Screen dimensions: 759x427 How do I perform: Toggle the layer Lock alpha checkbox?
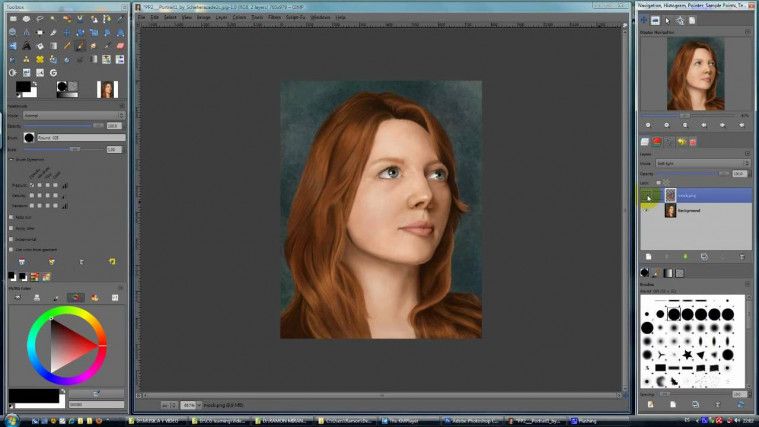click(658, 183)
